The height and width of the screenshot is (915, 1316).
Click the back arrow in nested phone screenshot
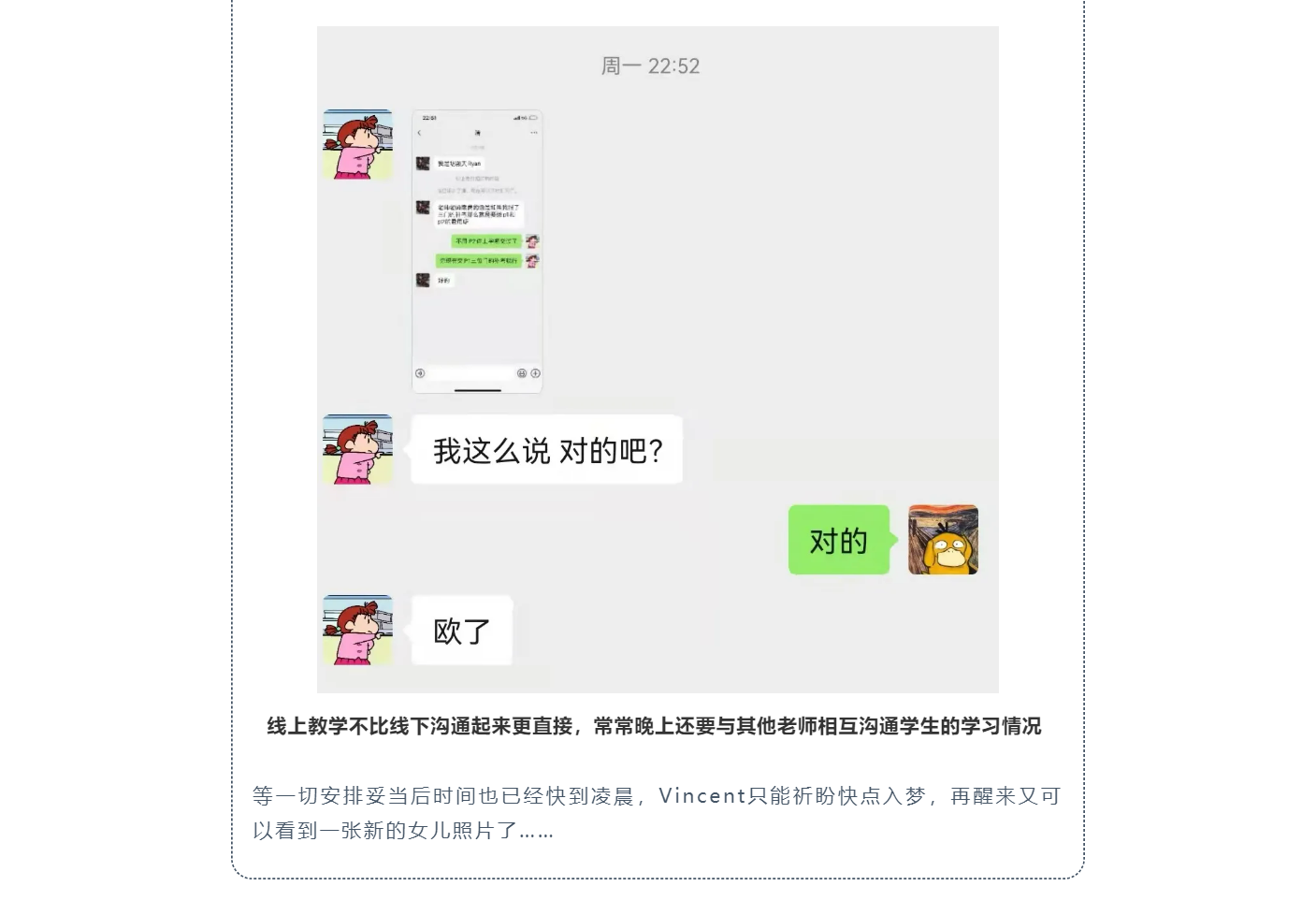tap(419, 133)
